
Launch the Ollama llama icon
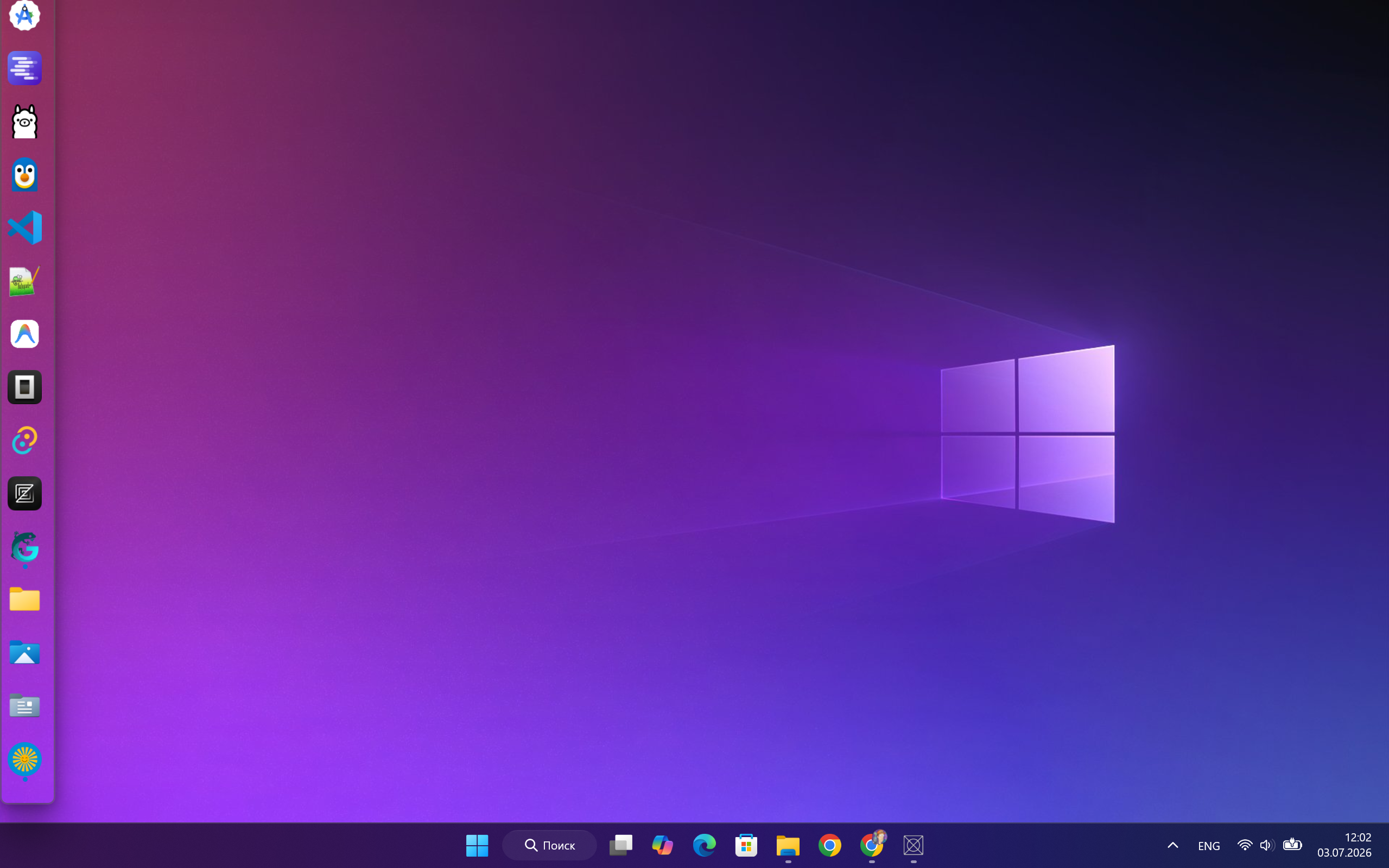coord(24,121)
